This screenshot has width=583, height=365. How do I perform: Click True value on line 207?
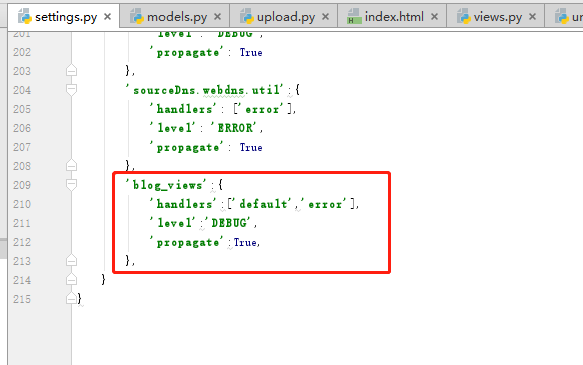click(x=251, y=148)
